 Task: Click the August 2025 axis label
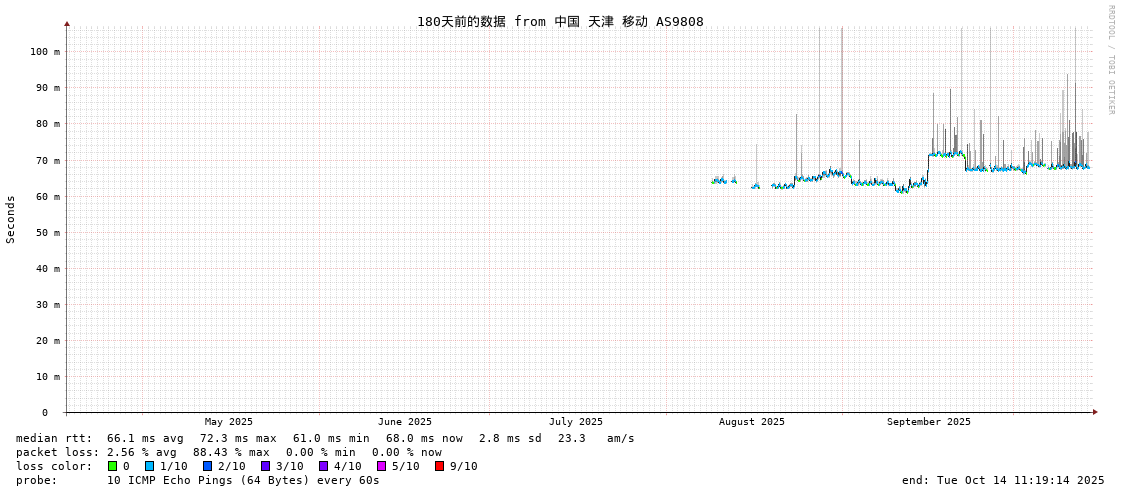click(752, 422)
